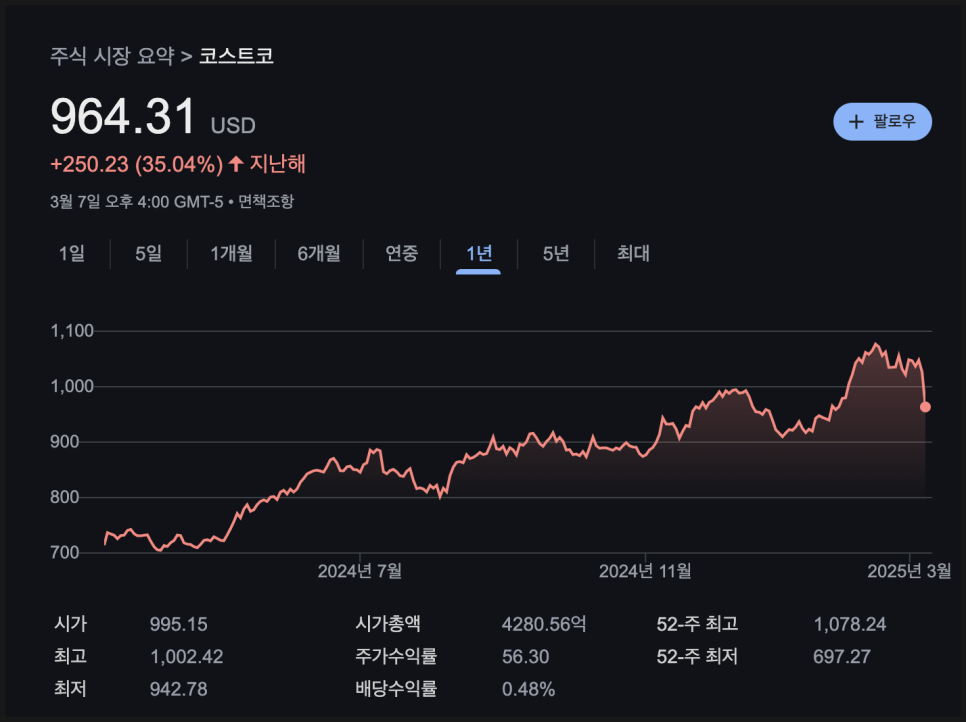Click the 900 y-axis label
The height and width of the screenshot is (722, 966).
[65, 442]
